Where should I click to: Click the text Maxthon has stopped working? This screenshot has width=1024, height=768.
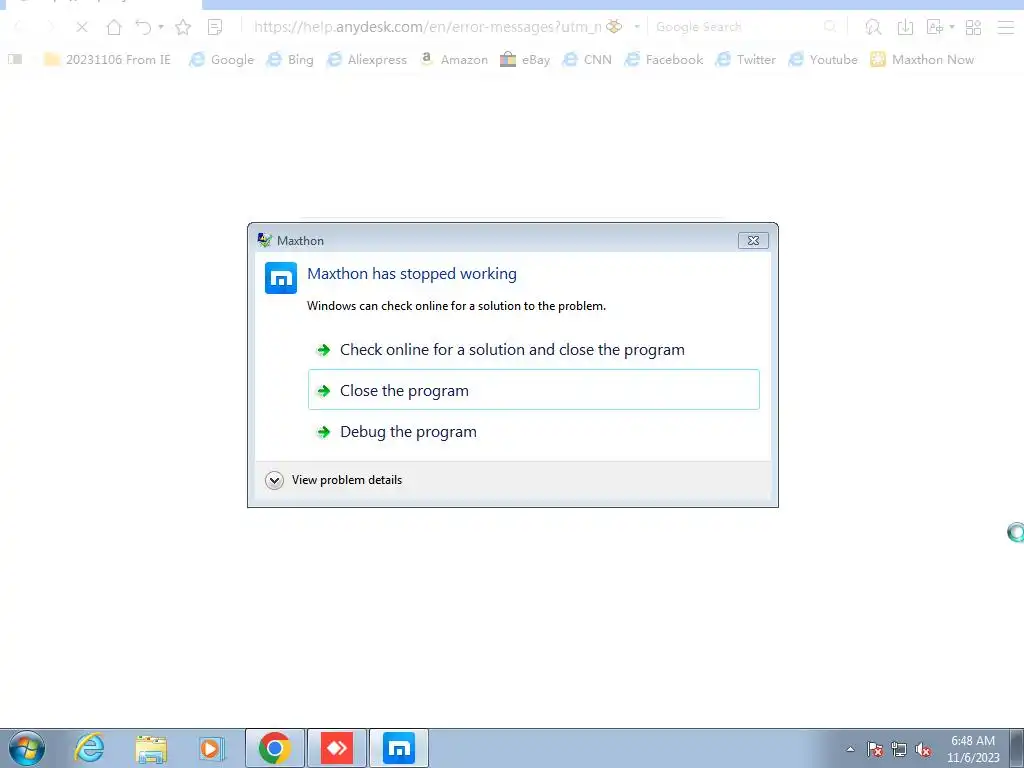(412, 274)
